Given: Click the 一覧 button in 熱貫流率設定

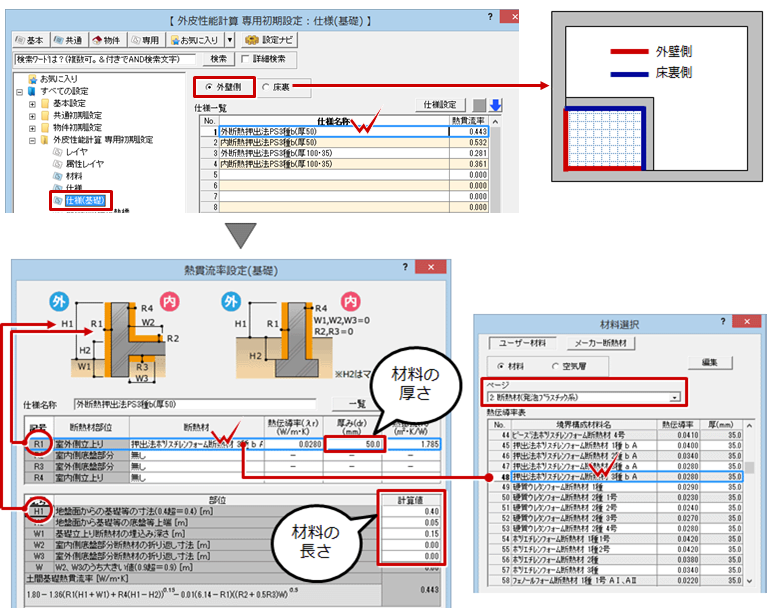Looking at the screenshot, I should (357, 404).
